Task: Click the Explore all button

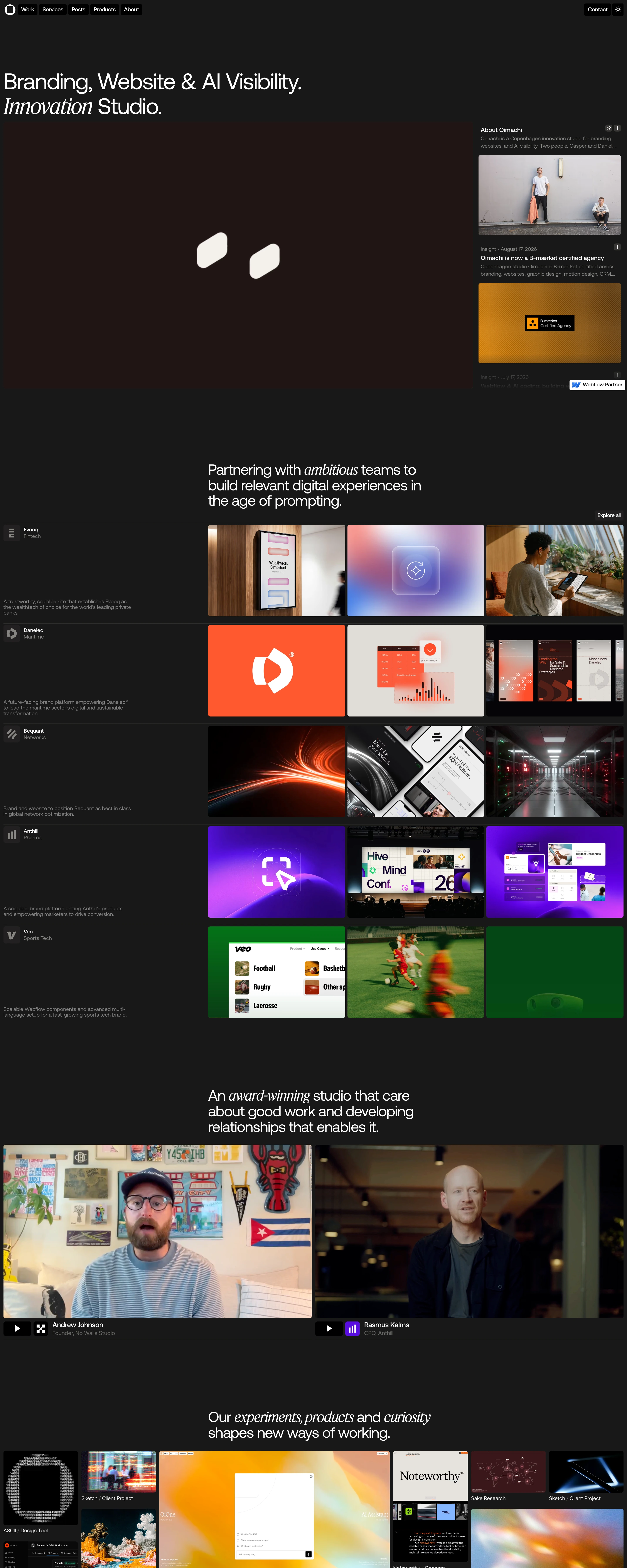Action: [x=609, y=515]
